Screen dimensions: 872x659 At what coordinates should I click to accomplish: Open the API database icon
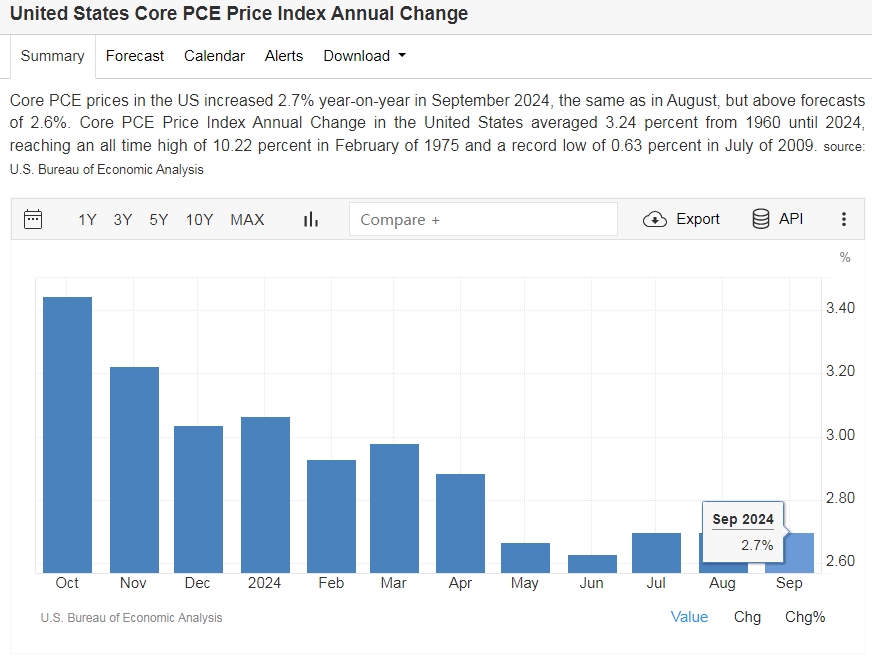[x=761, y=219]
